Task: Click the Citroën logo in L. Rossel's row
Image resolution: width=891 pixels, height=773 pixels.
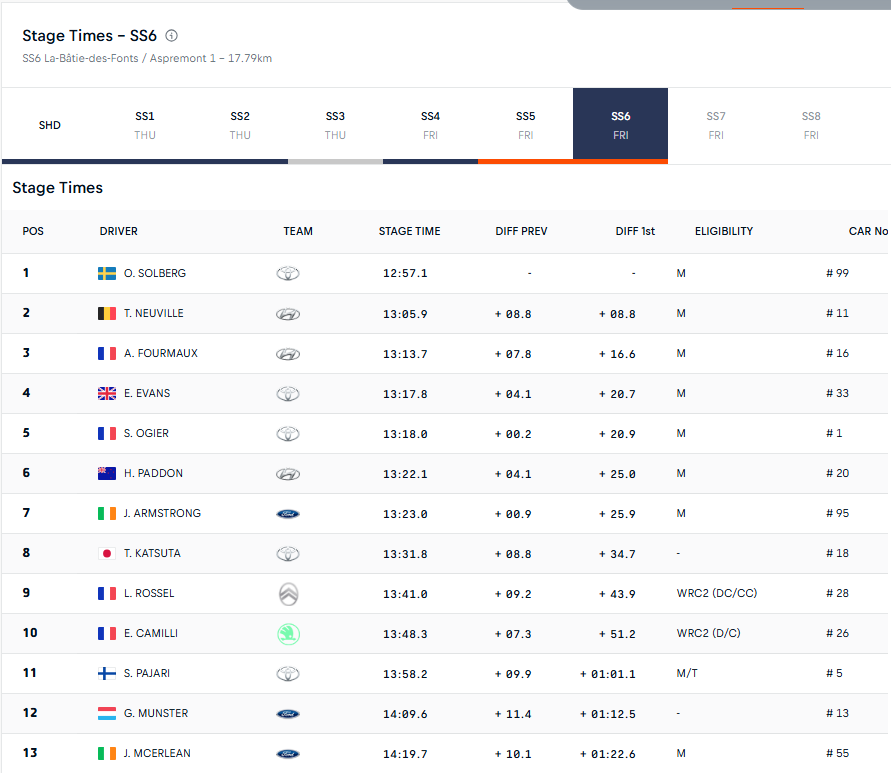Action: (x=288, y=593)
